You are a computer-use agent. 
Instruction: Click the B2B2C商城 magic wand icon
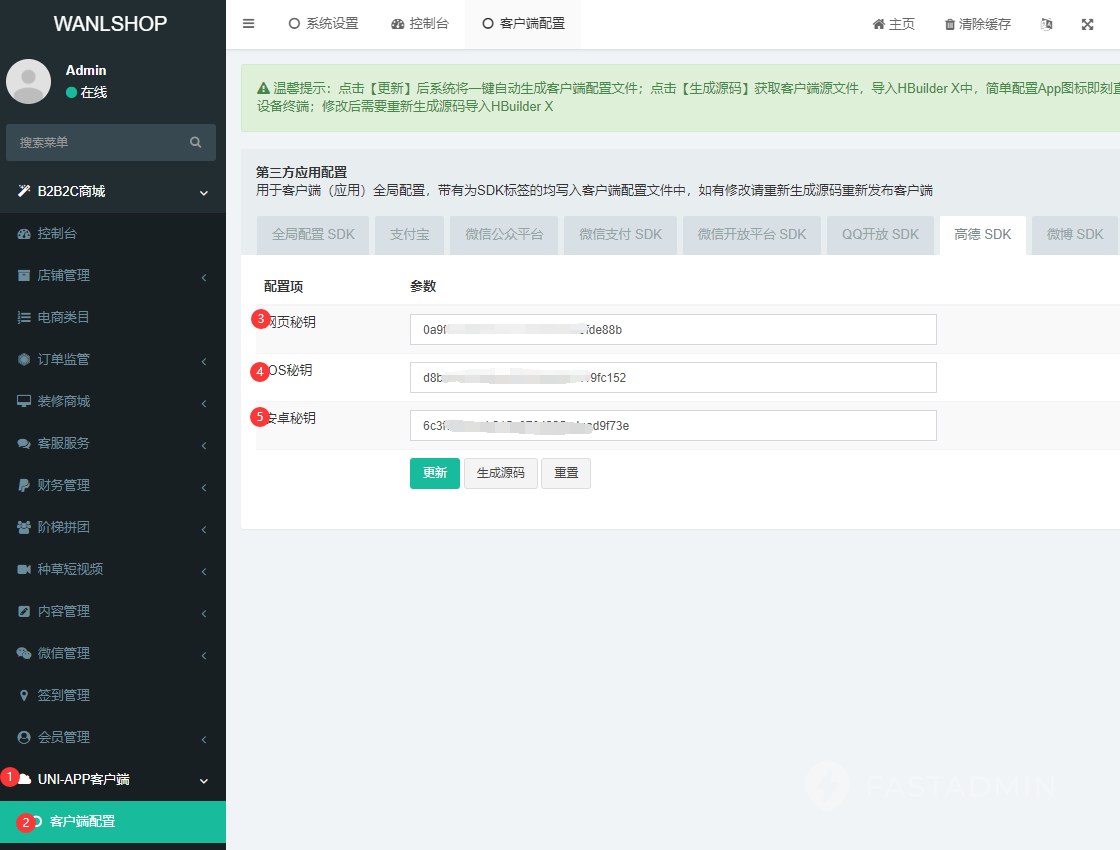(x=24, y=191)
